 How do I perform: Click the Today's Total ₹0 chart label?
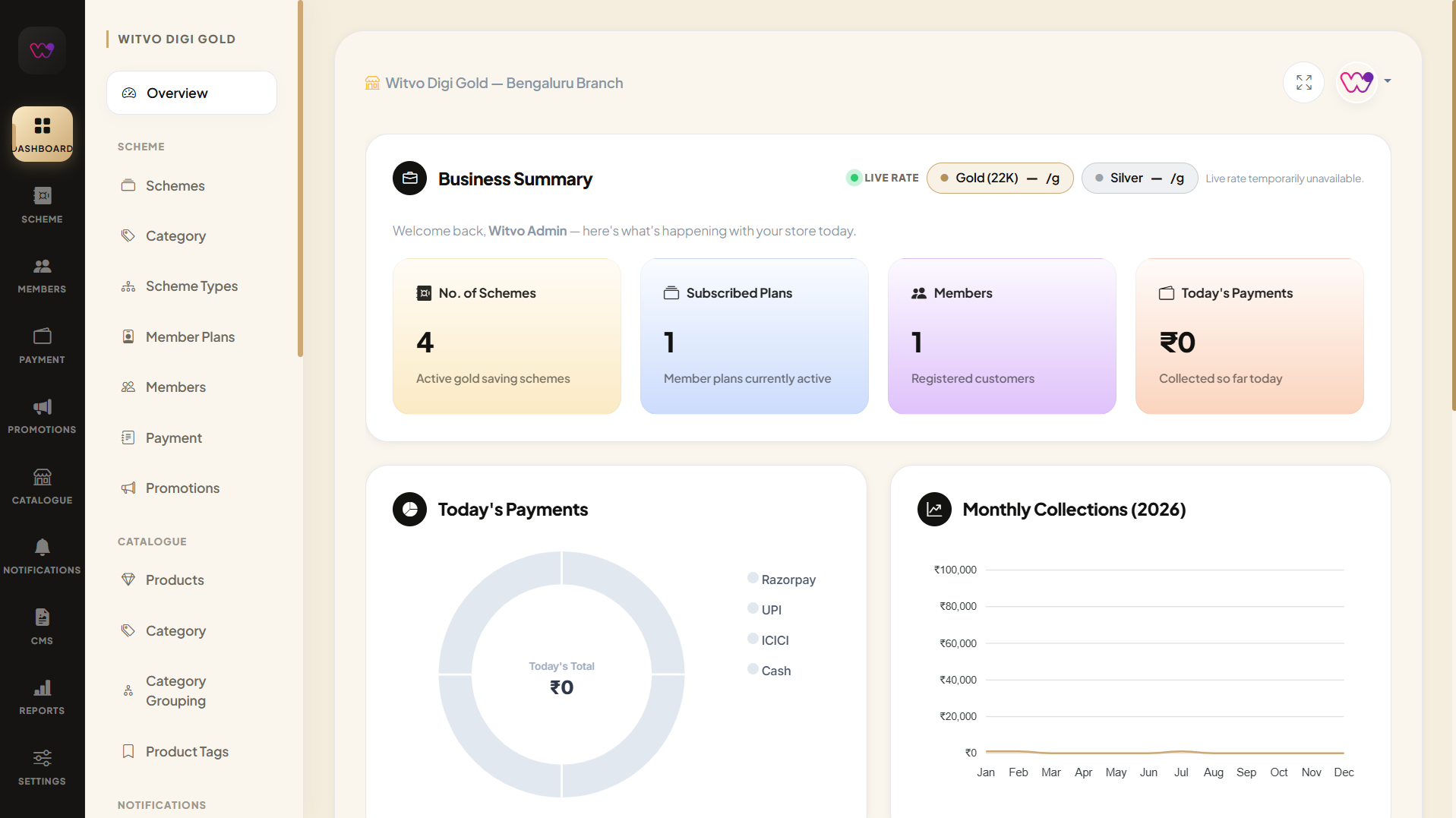click(561, 678)
